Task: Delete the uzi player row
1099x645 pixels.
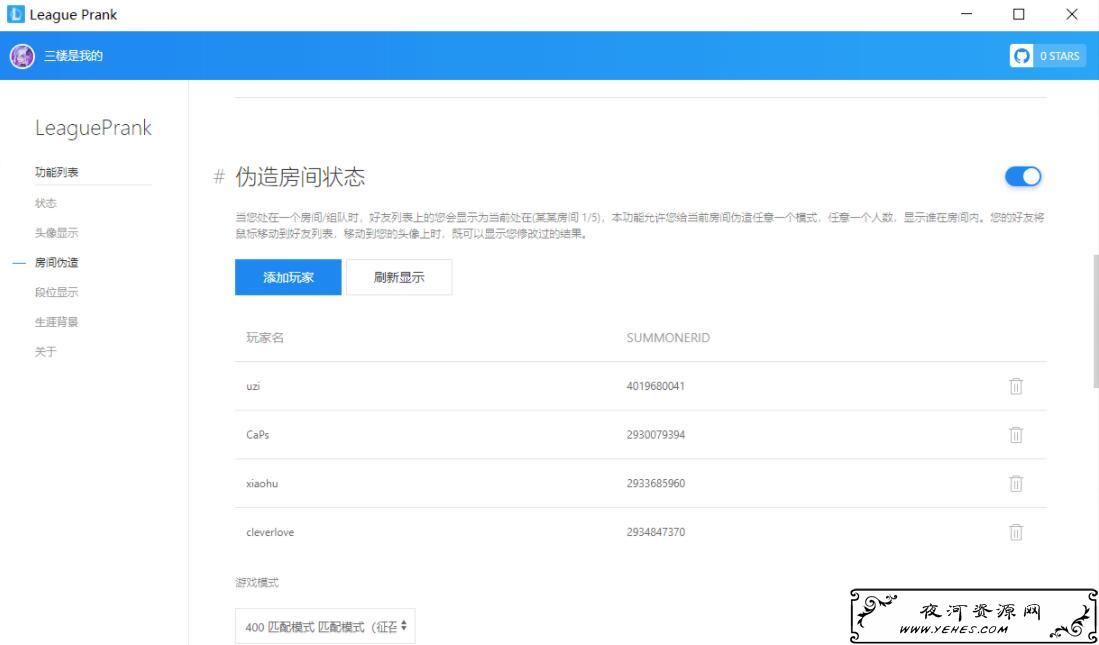Action: pos(1016,386)
